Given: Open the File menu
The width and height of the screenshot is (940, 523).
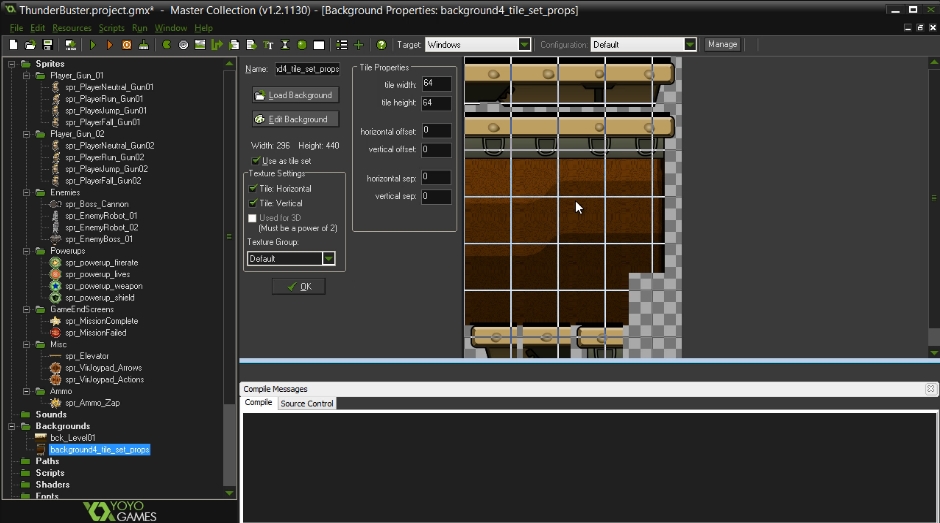Looking at the screenshot, I should pyautogui.click(x=16, y=28).
